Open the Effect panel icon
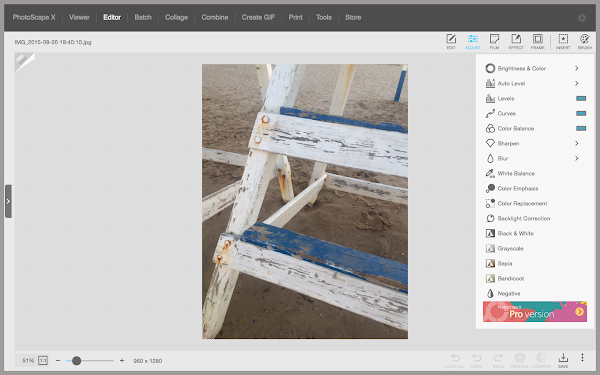Image resolution: width=600 pixels, height=375 pixels. [516, 41]
